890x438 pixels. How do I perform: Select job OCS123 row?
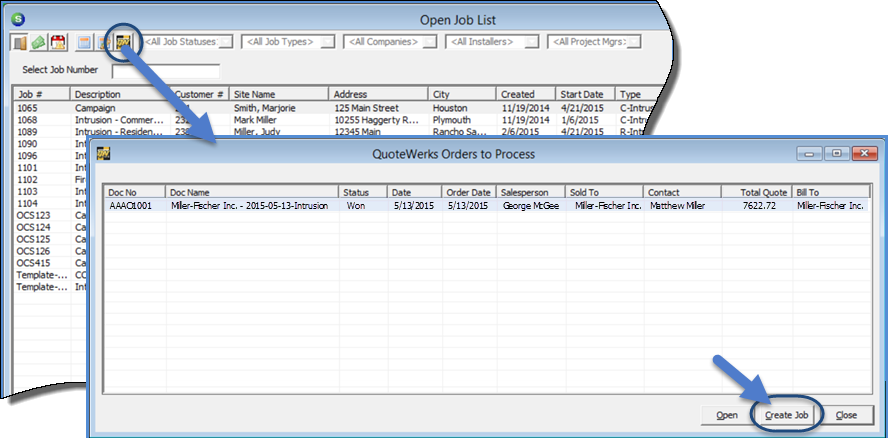(51, 216)
